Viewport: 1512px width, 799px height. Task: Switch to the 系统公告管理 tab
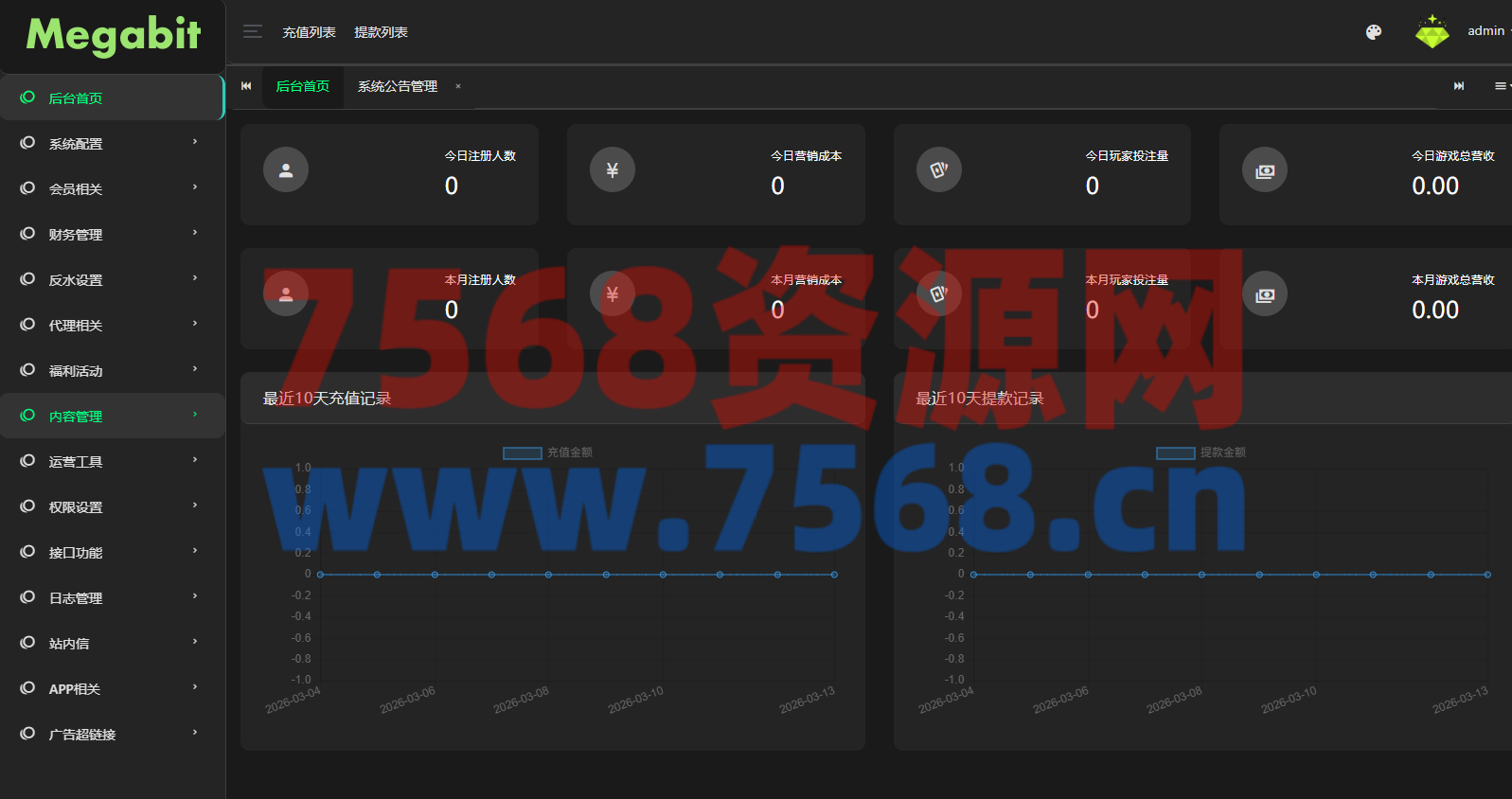398,86
